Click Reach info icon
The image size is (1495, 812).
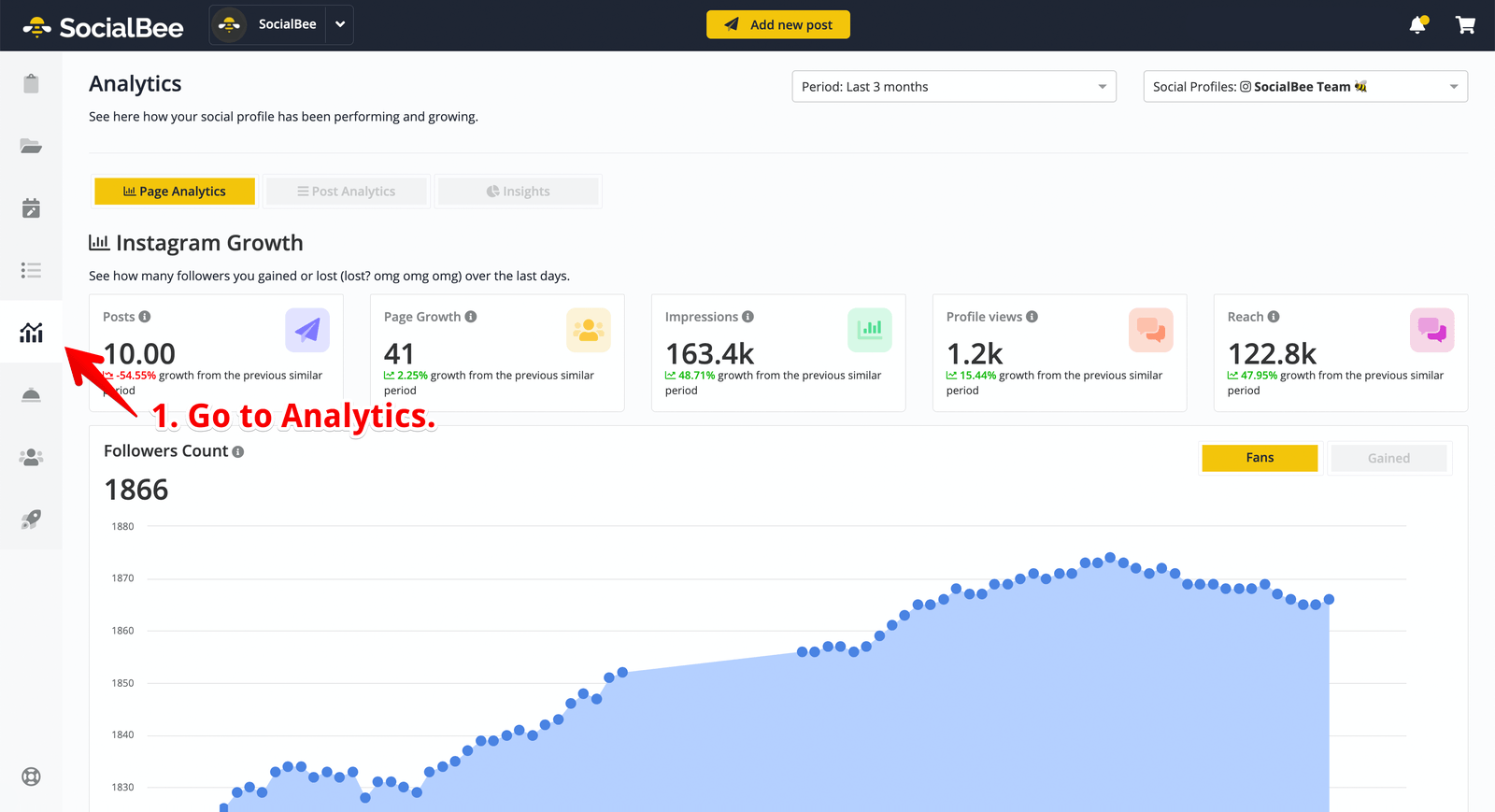tap(1274, 317)
